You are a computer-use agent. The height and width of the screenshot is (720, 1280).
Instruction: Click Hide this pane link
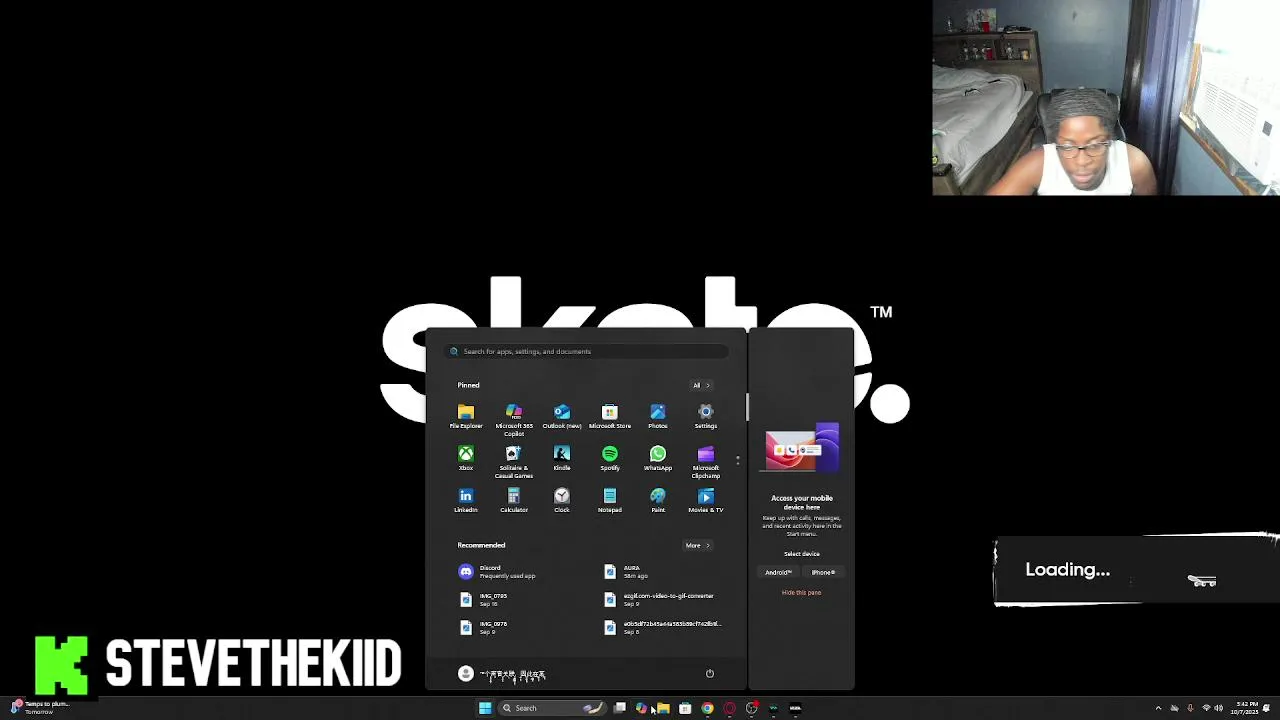pyautogui.click(x=801, y=592)
